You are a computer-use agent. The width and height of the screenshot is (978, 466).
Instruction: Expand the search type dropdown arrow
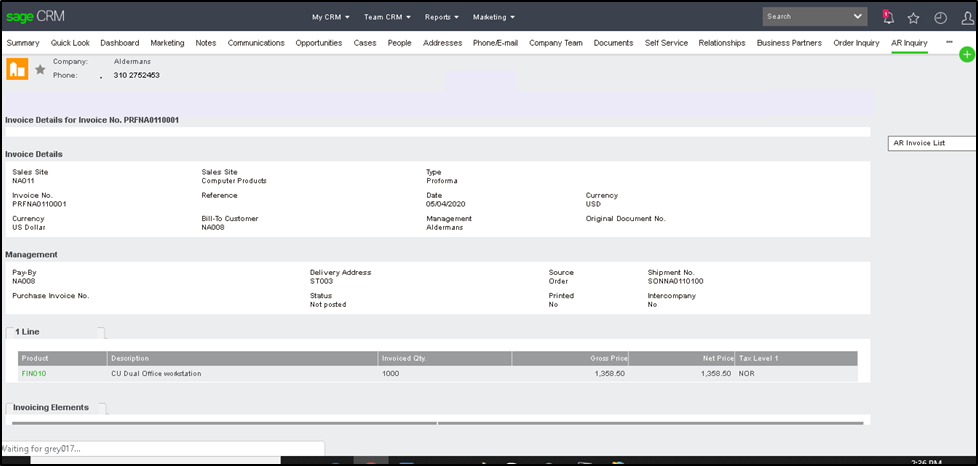[x=858, y=16]
